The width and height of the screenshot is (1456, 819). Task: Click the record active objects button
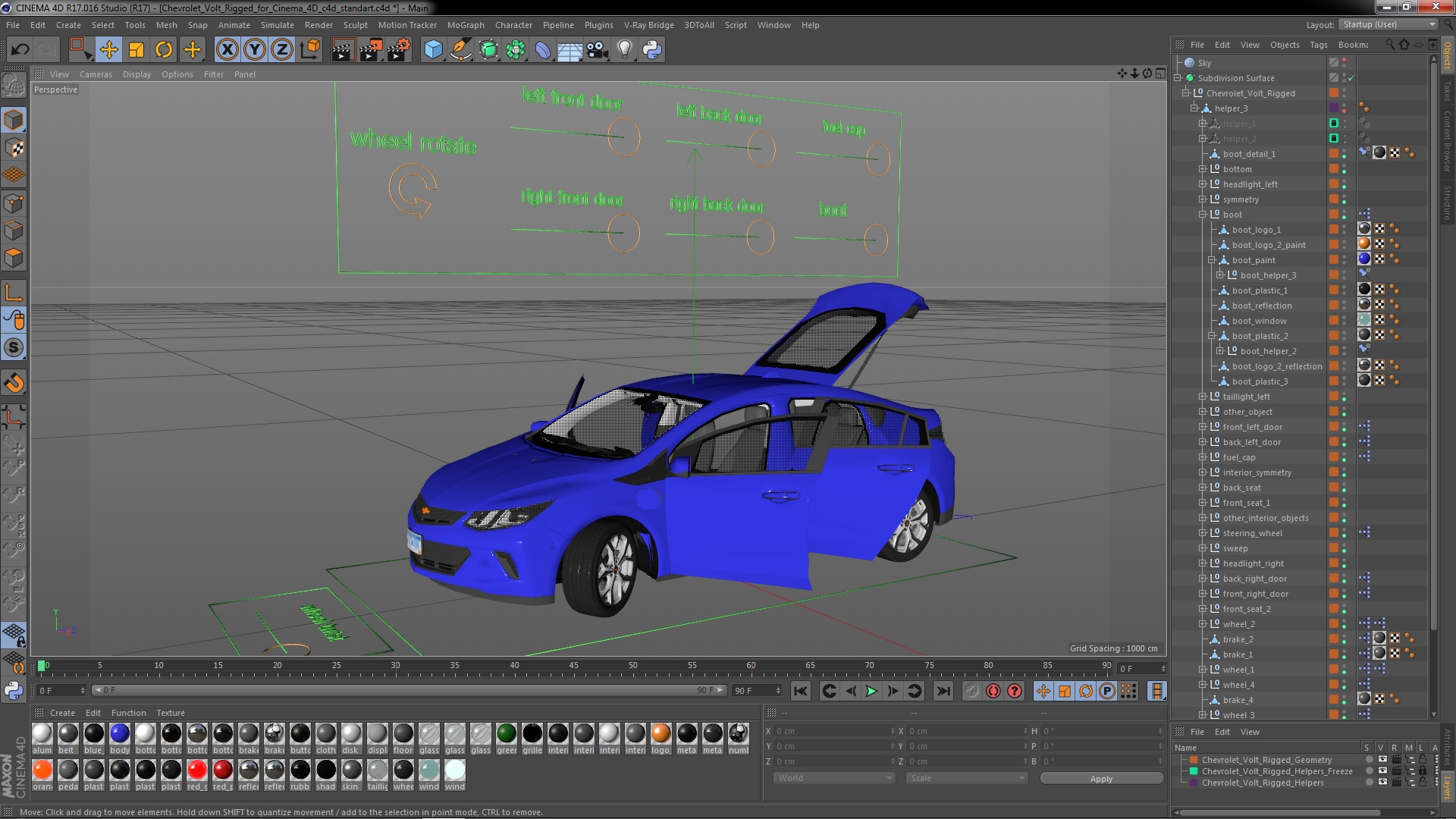(x=971, y=691)
